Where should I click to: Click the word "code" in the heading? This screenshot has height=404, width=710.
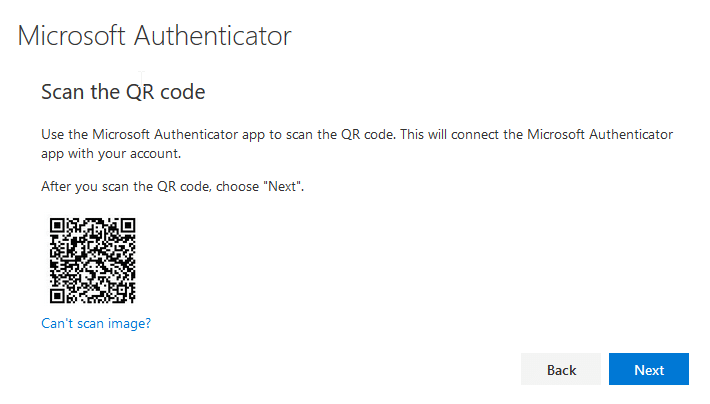pos(183,92)
